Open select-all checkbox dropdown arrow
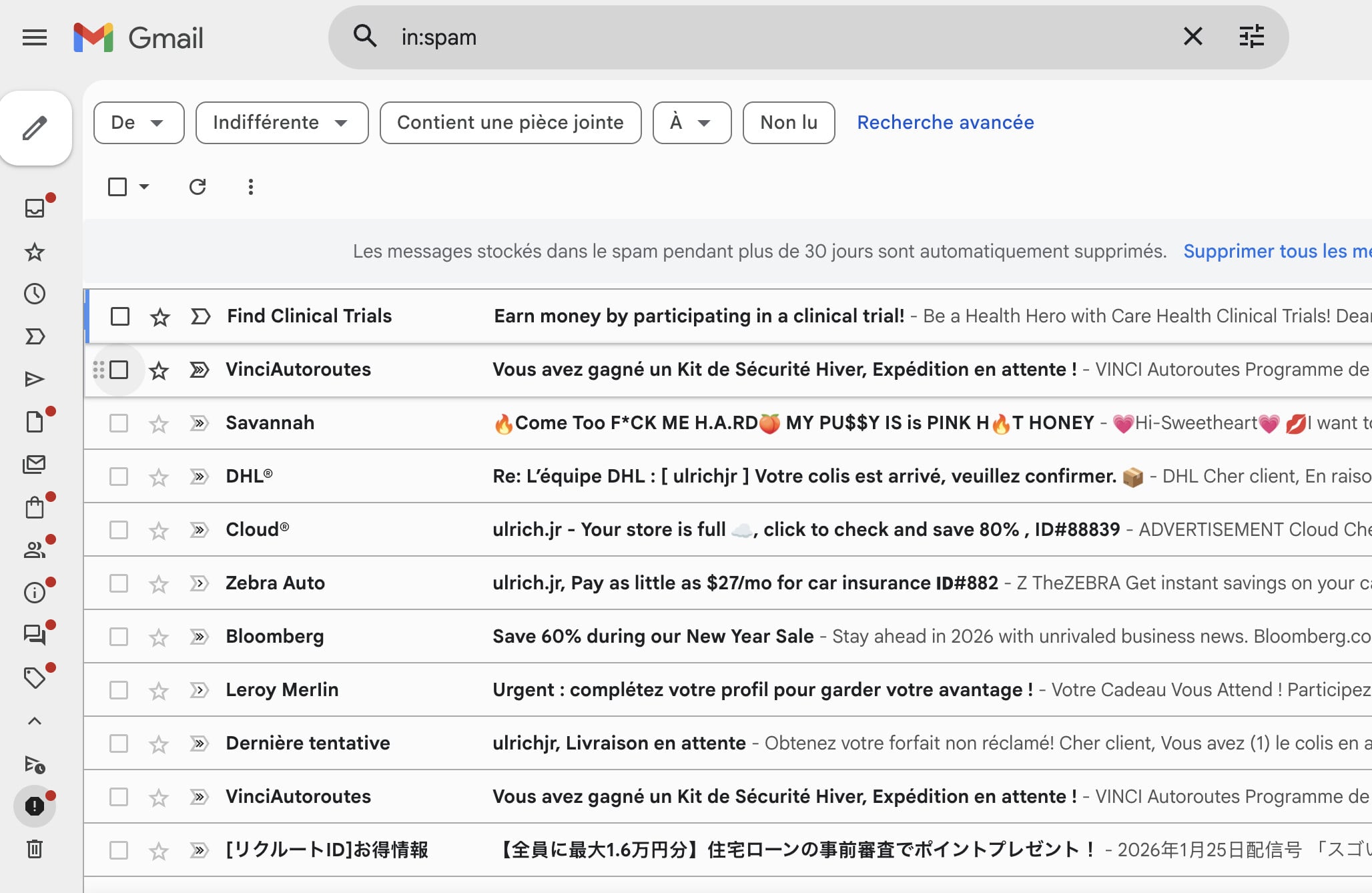The width and height of the screenshot is (1372, 893). [x=144, y=187]
